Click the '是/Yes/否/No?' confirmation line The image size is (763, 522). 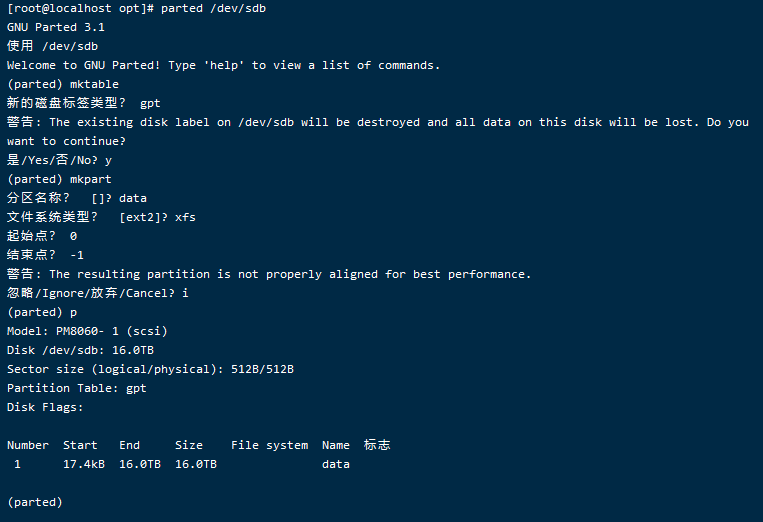(60, 160)
